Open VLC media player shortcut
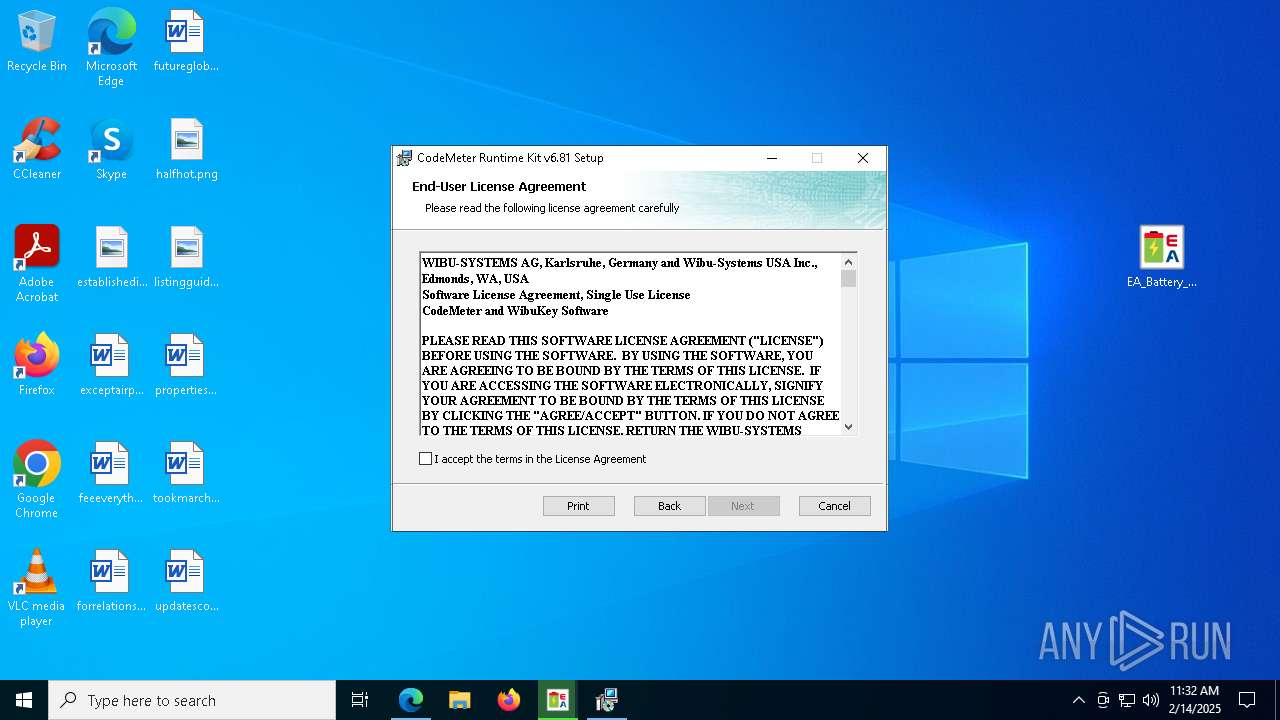Image resolution: width=1280 pixels, height=720 pixels. tap(37, 589)
